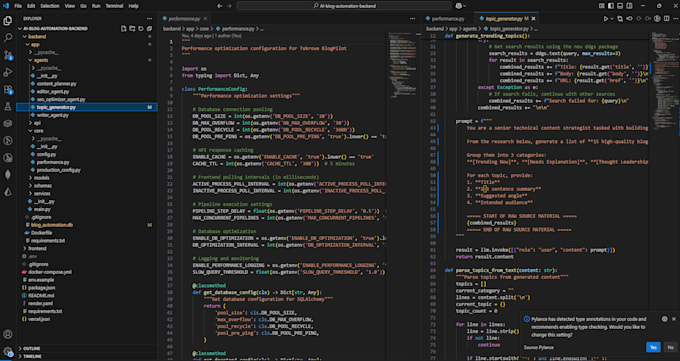
Task: Open the Explorer view in the activity bar
Action: 7,21
